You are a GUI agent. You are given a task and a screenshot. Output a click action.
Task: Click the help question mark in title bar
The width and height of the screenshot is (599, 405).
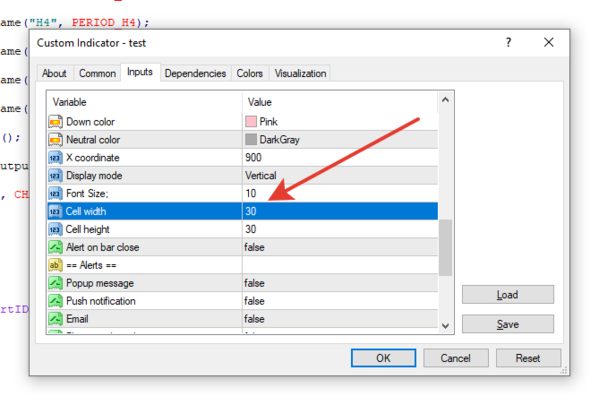[x=508, y=42]
